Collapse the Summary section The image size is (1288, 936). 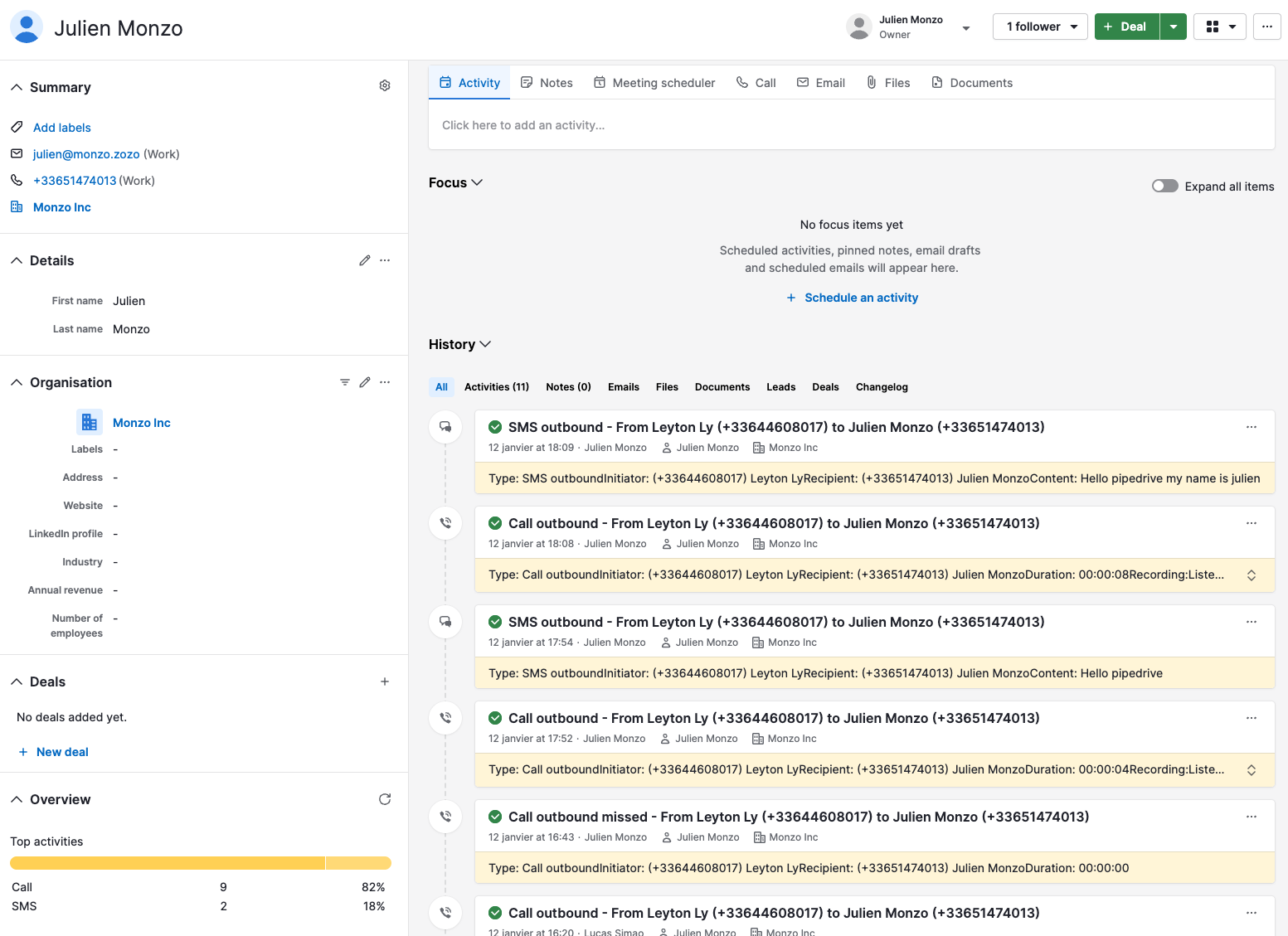[x=17, y=87]
